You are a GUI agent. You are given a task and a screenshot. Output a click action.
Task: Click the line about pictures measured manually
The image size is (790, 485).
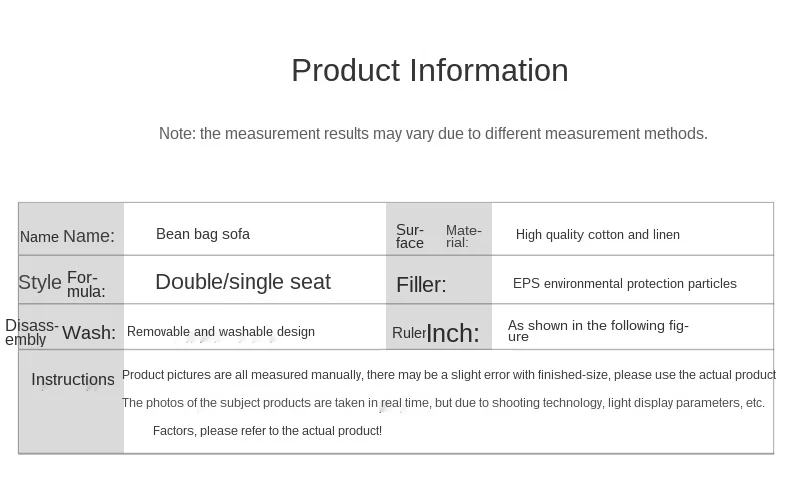coord(448,375)
